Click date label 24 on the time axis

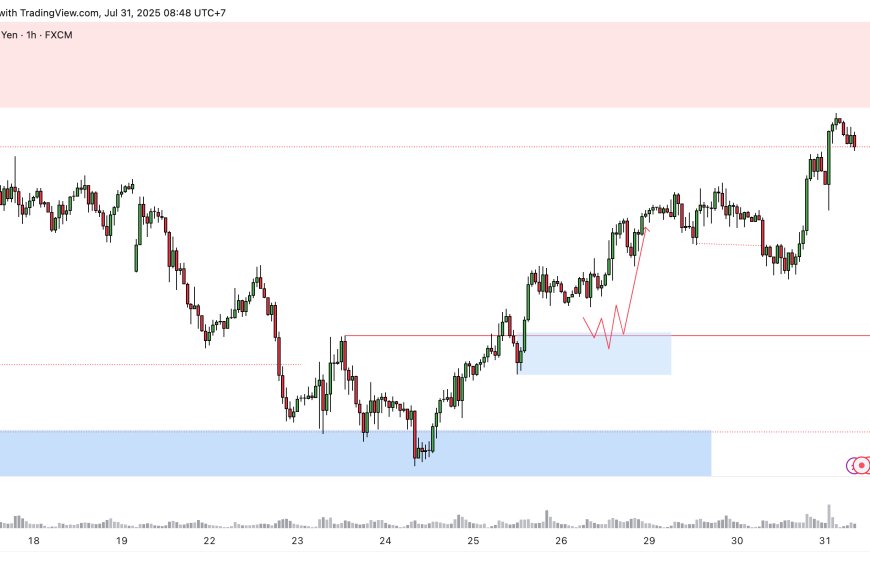click(385, 541)
